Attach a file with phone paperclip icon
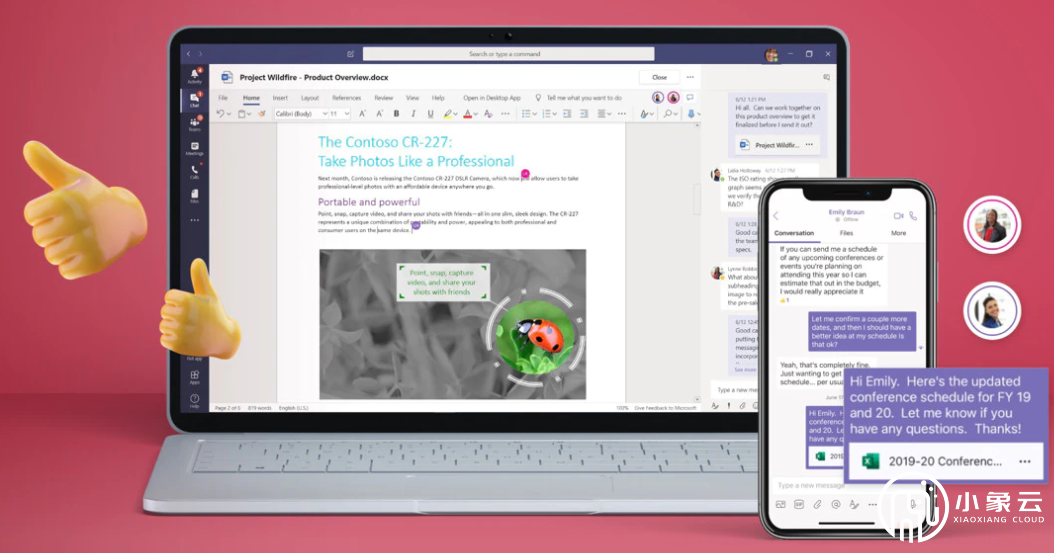 tap(817, 504)
